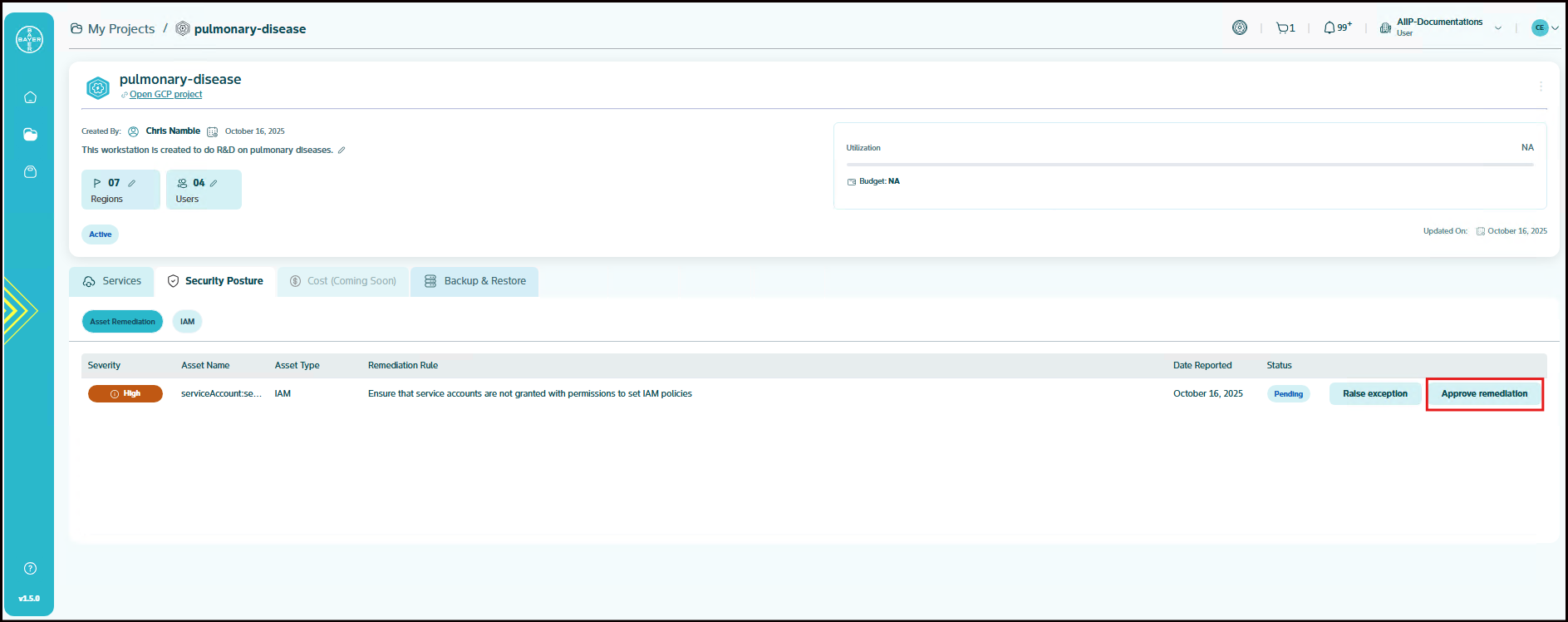Open the project three-dot options menu
This screenshot has height=622, width=1568.
pos(1541,86)
